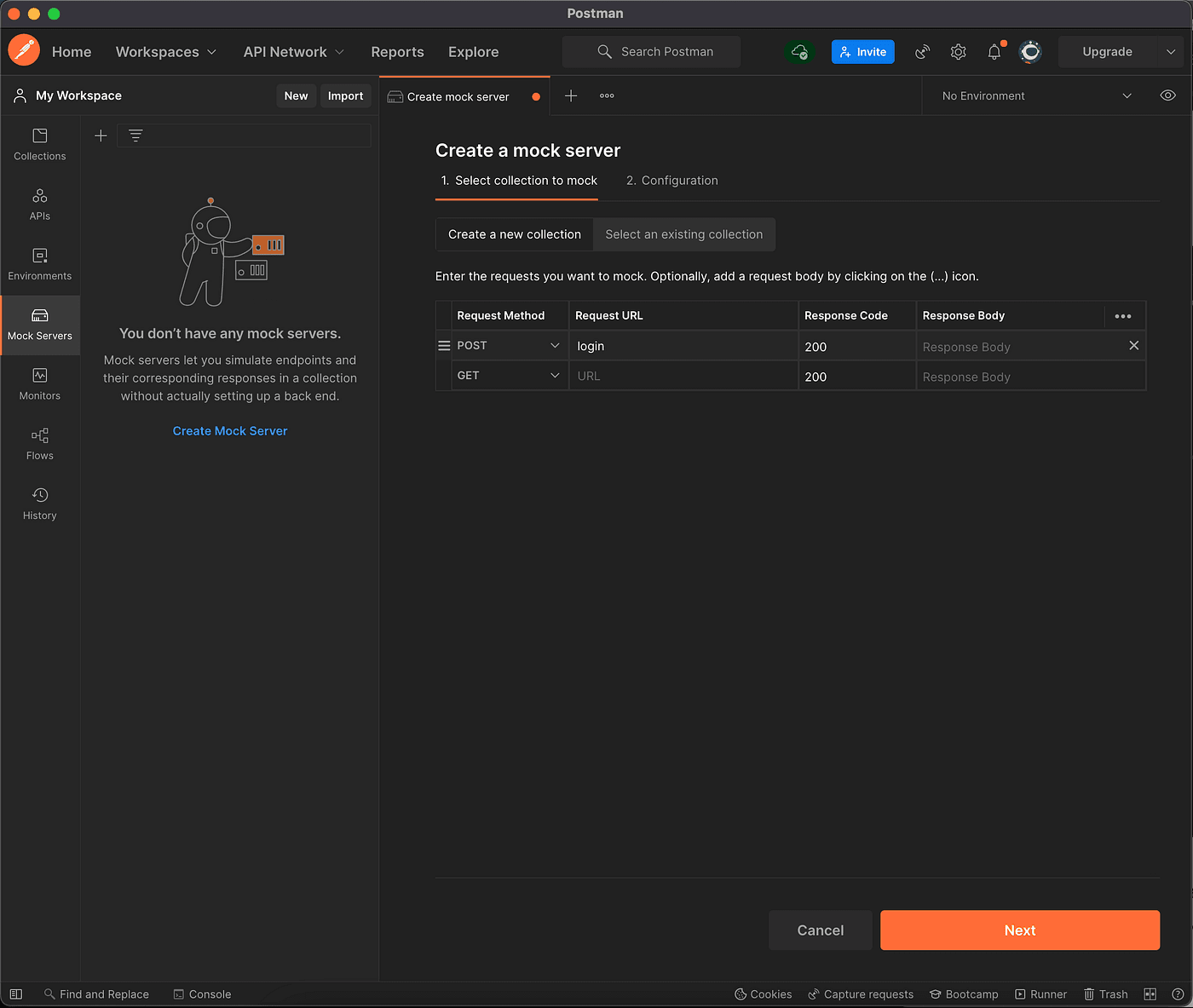Expand the API Network dropdown
The height and width of the screenshot is (1008, 1193).
[x=294, y=52]
